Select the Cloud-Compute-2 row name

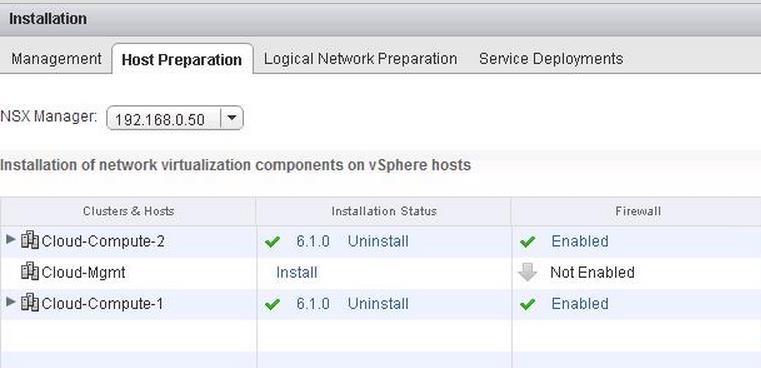tap(103, 241)
